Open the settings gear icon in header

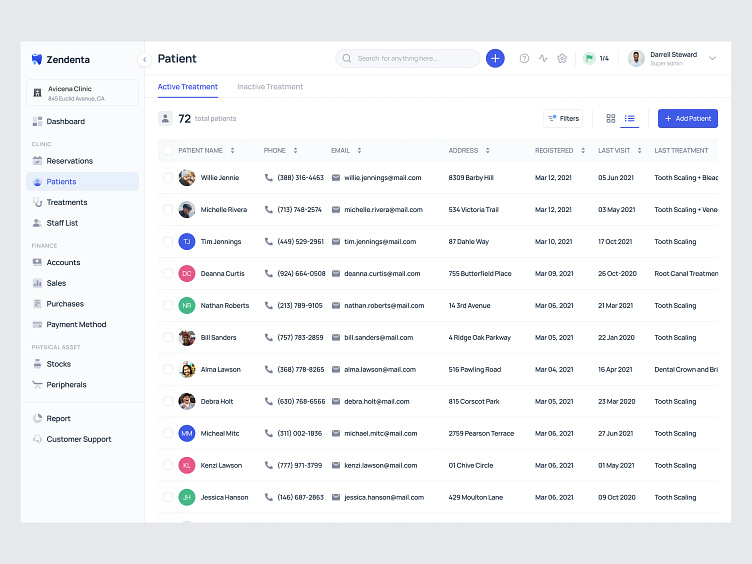[x=562, y=59]
